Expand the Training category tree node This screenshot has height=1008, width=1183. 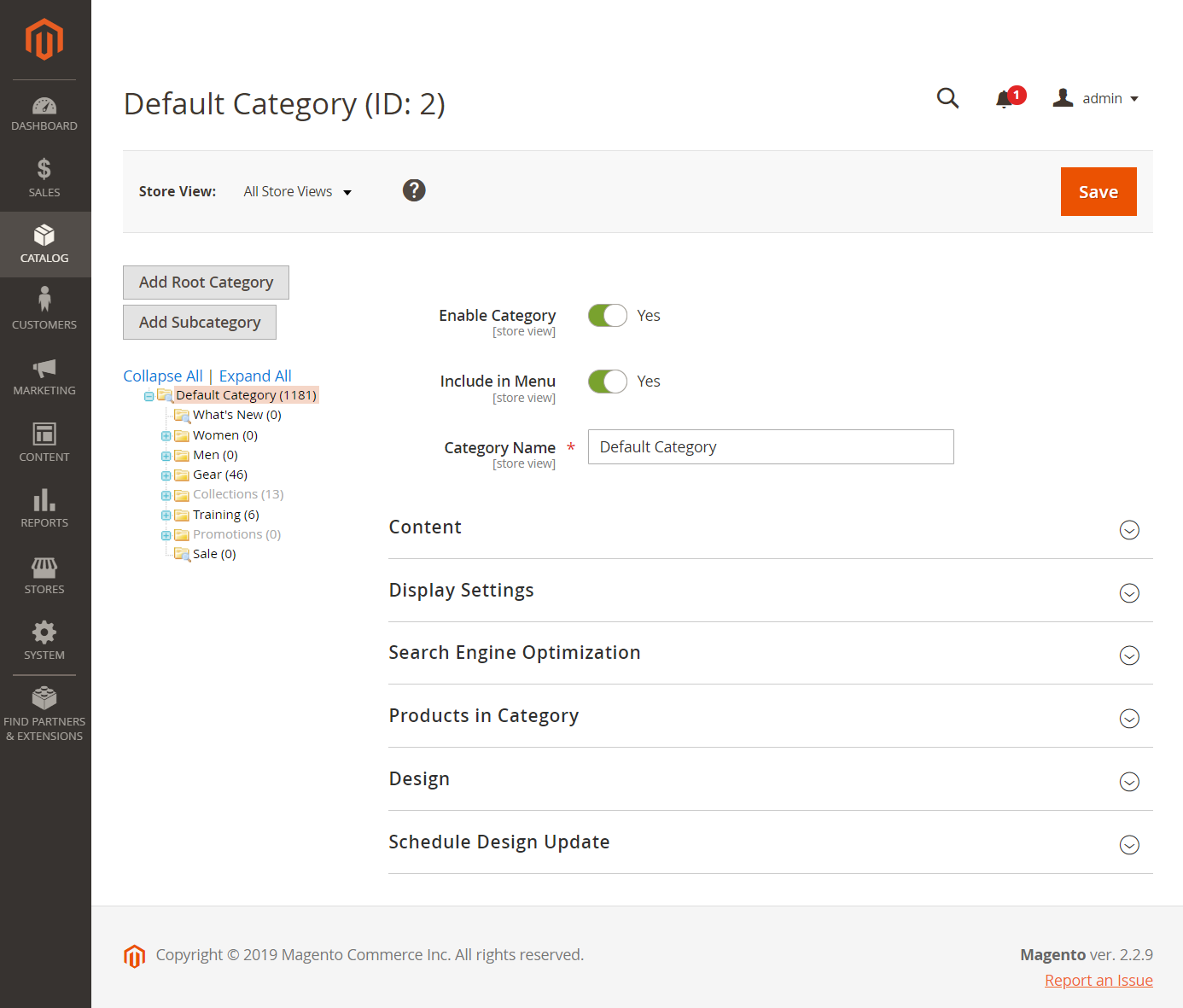click(166, 516)
